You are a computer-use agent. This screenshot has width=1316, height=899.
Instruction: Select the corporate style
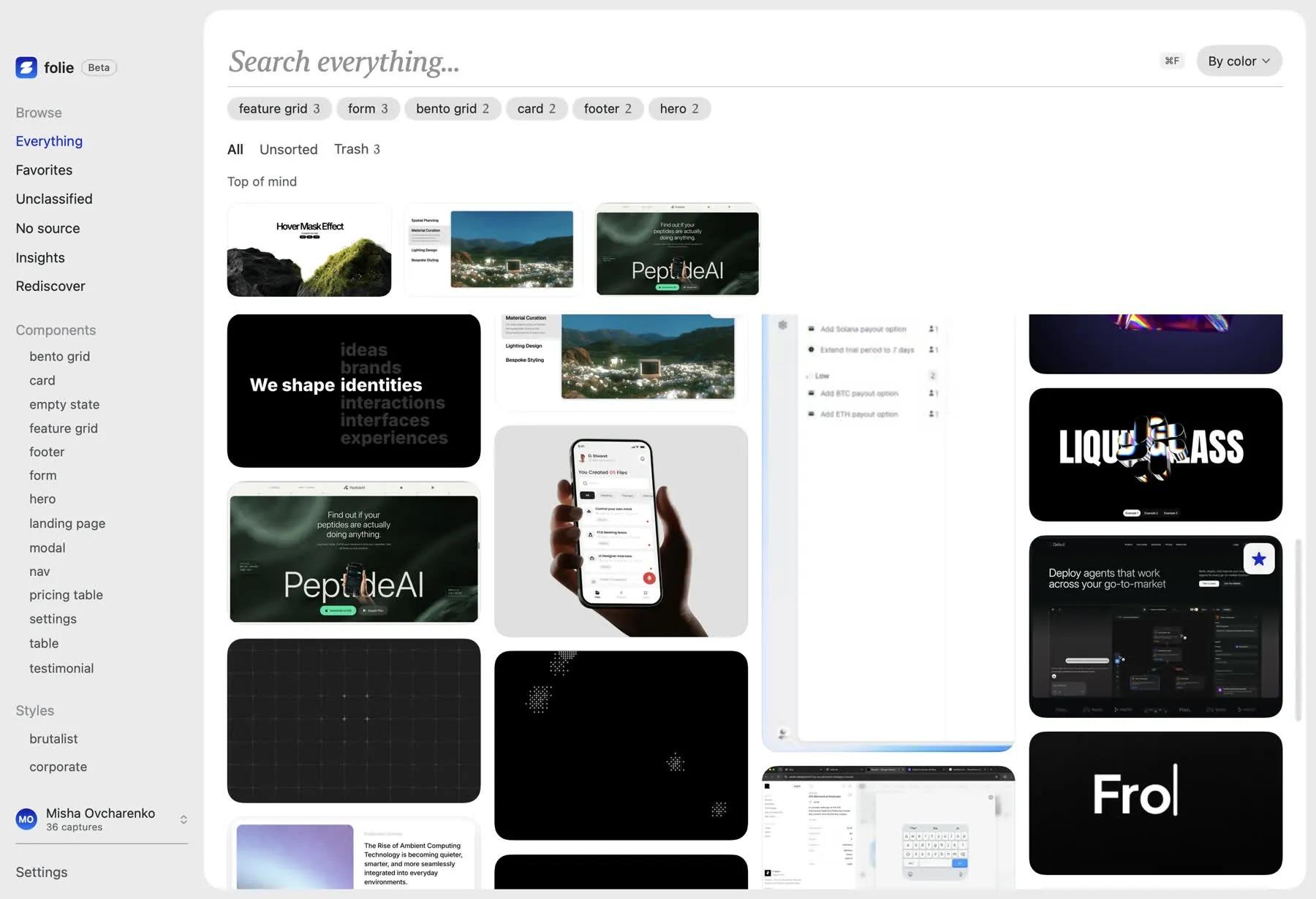58,767
